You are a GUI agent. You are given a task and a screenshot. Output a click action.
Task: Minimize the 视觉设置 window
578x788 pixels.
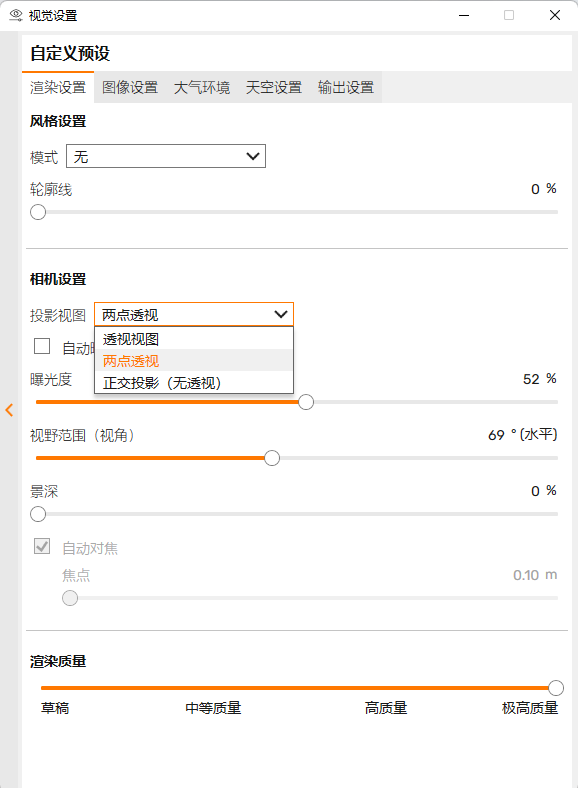464,15
